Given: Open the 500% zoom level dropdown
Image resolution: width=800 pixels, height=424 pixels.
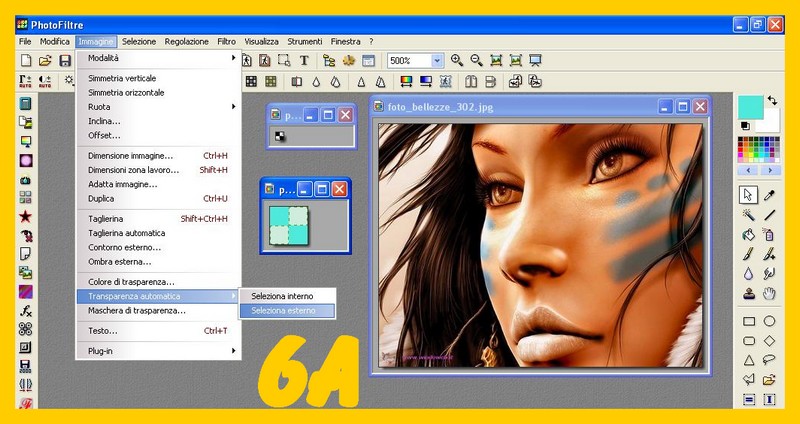Looking at the screenshot, I should pyautogui.click(x=436, y=61).
